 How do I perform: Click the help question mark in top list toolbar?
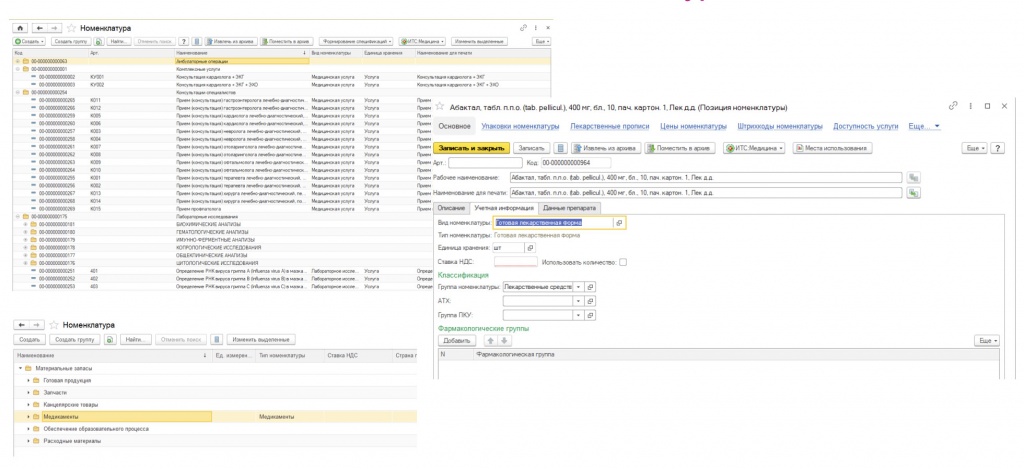pos(184,41)
